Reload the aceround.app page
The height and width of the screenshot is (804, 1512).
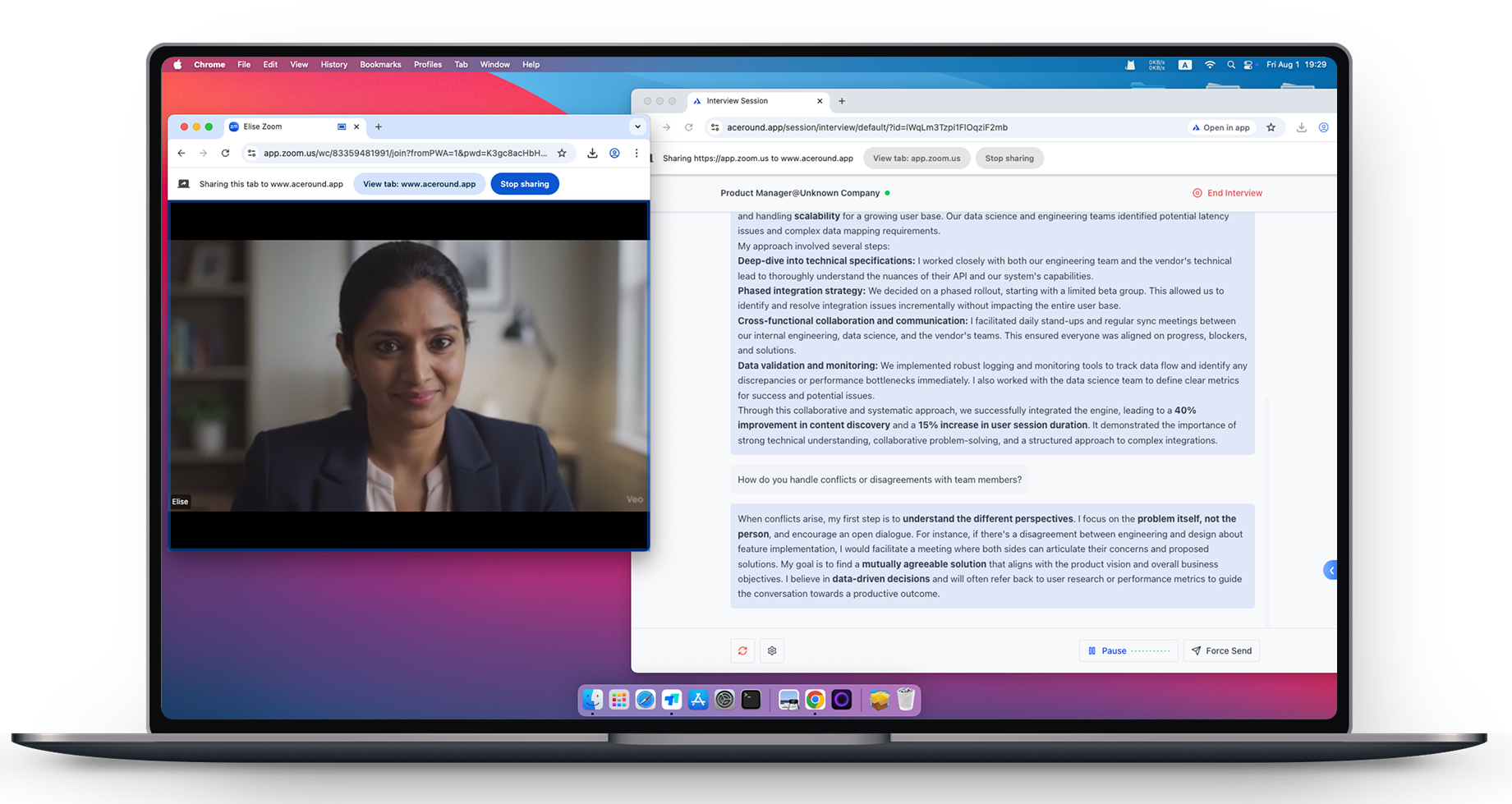click(x=689, y=127)
